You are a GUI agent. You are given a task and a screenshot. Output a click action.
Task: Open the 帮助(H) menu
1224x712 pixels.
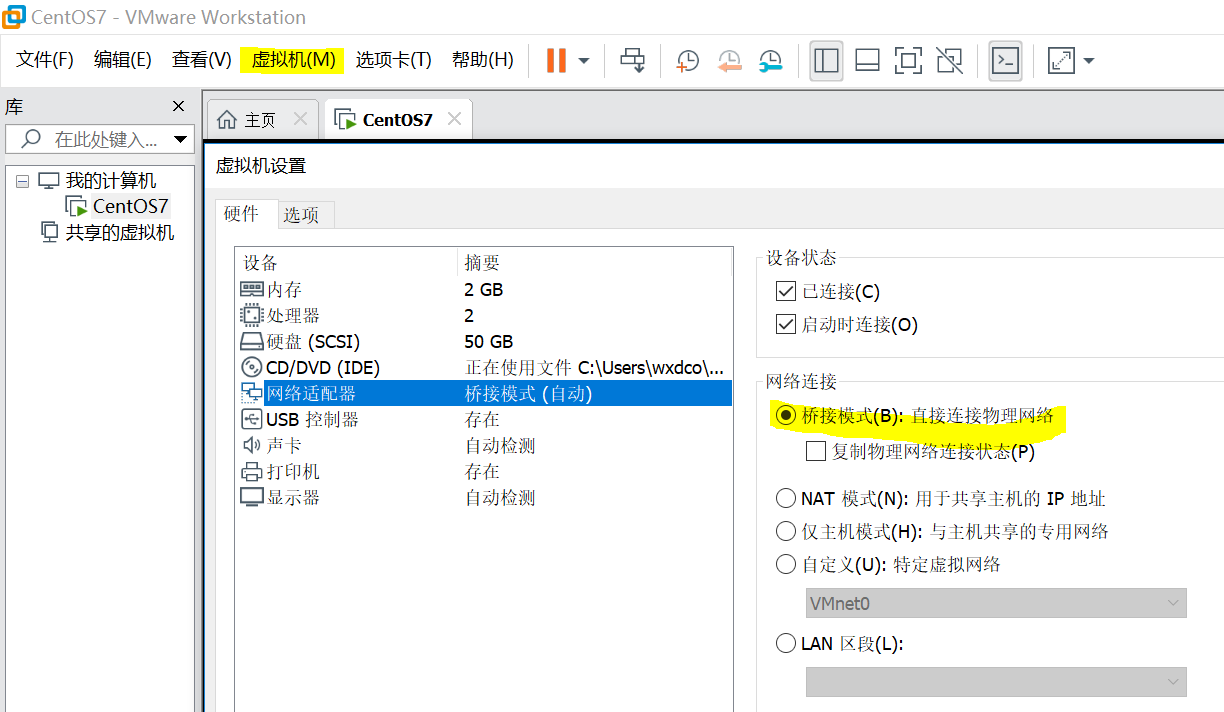[x=482, y=60]
